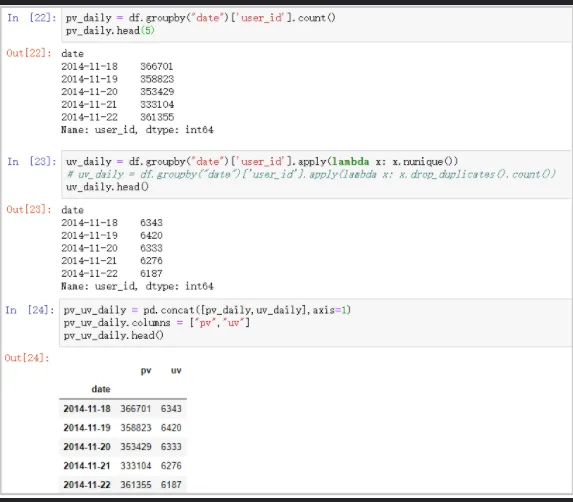
Task: Click the Out[23] output prompt
Action: [x=29, y=209]
